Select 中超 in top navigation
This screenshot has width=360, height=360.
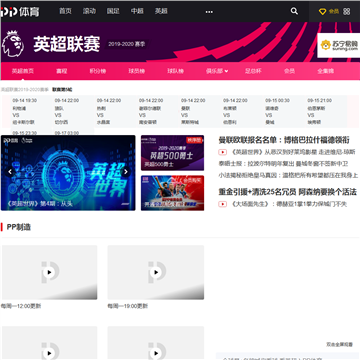click(x=137, y=11)
